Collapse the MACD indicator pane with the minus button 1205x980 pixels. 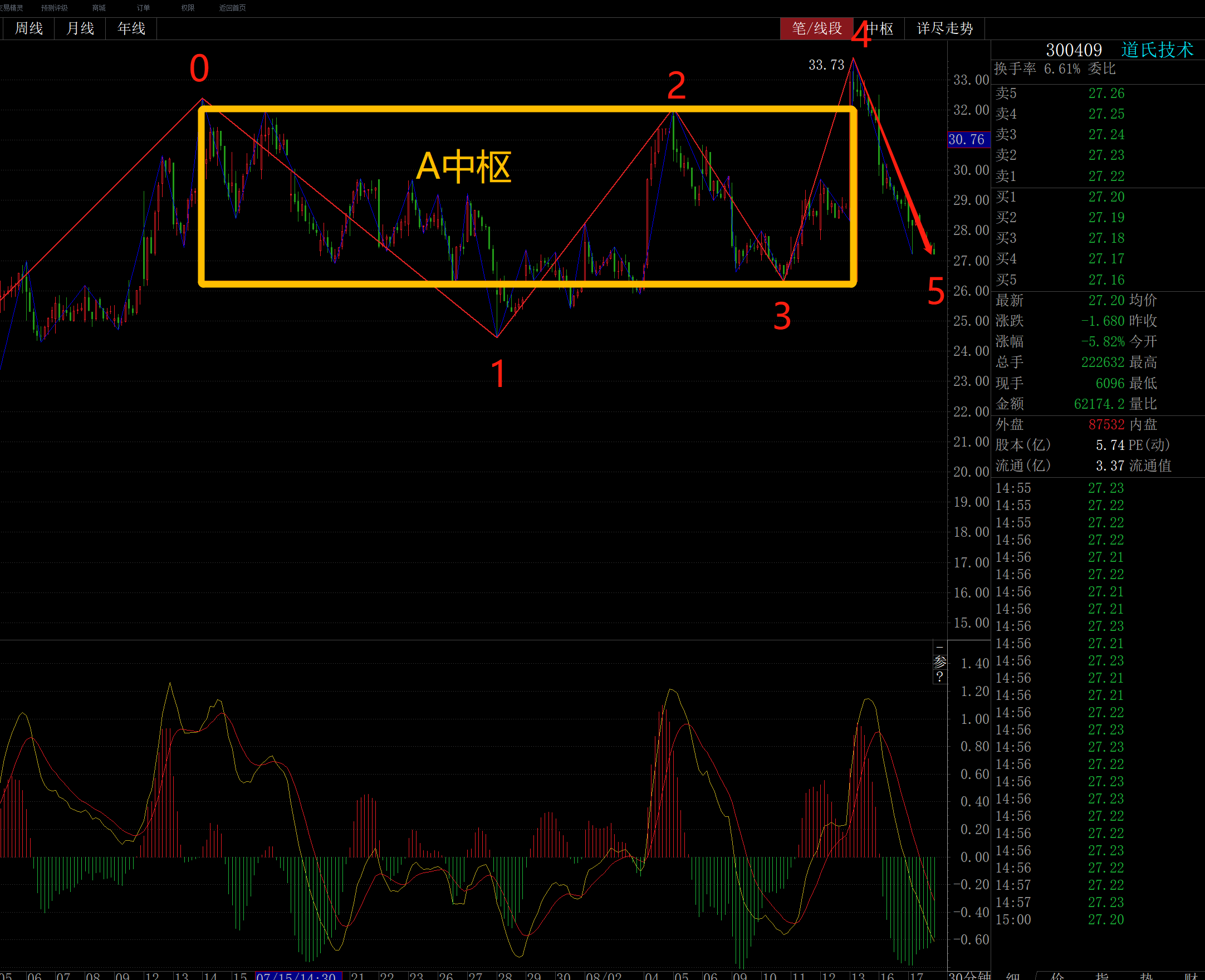[x=939, y=647]
